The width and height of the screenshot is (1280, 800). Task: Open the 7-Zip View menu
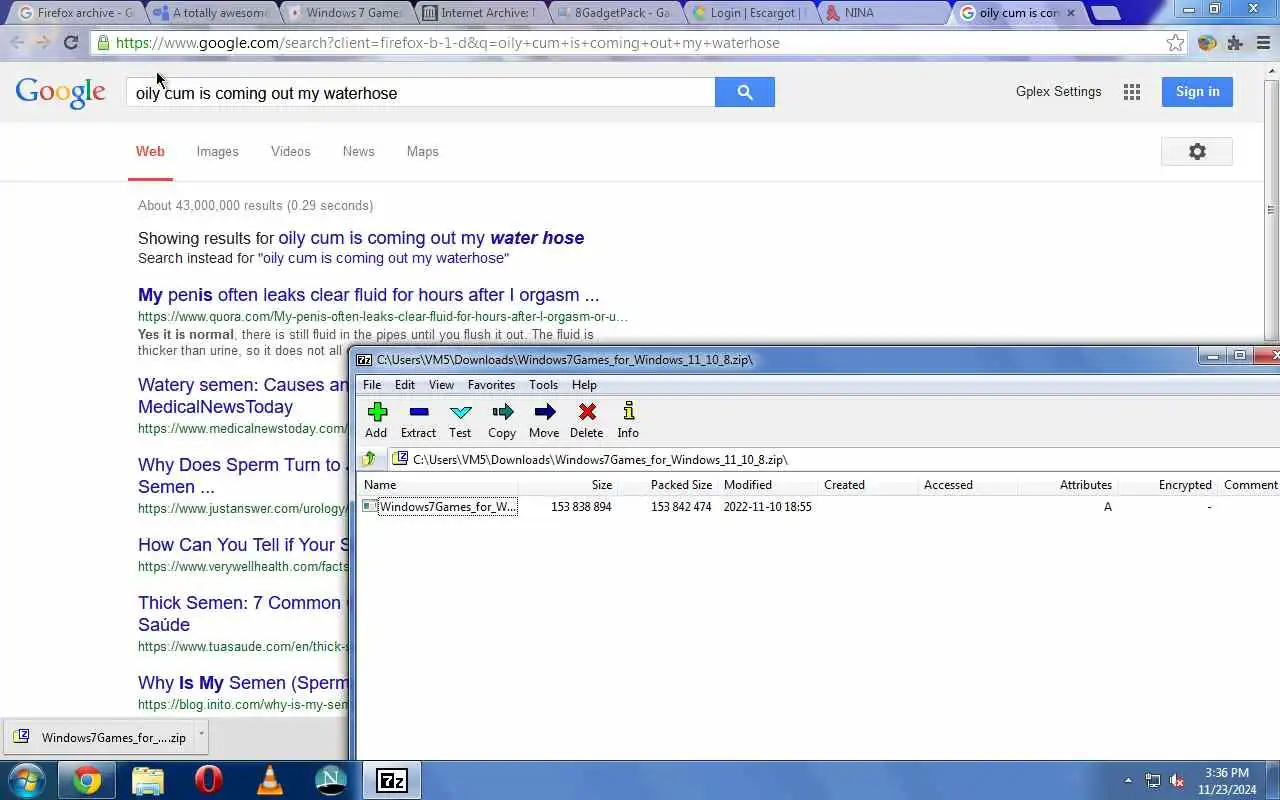[441, 384]
